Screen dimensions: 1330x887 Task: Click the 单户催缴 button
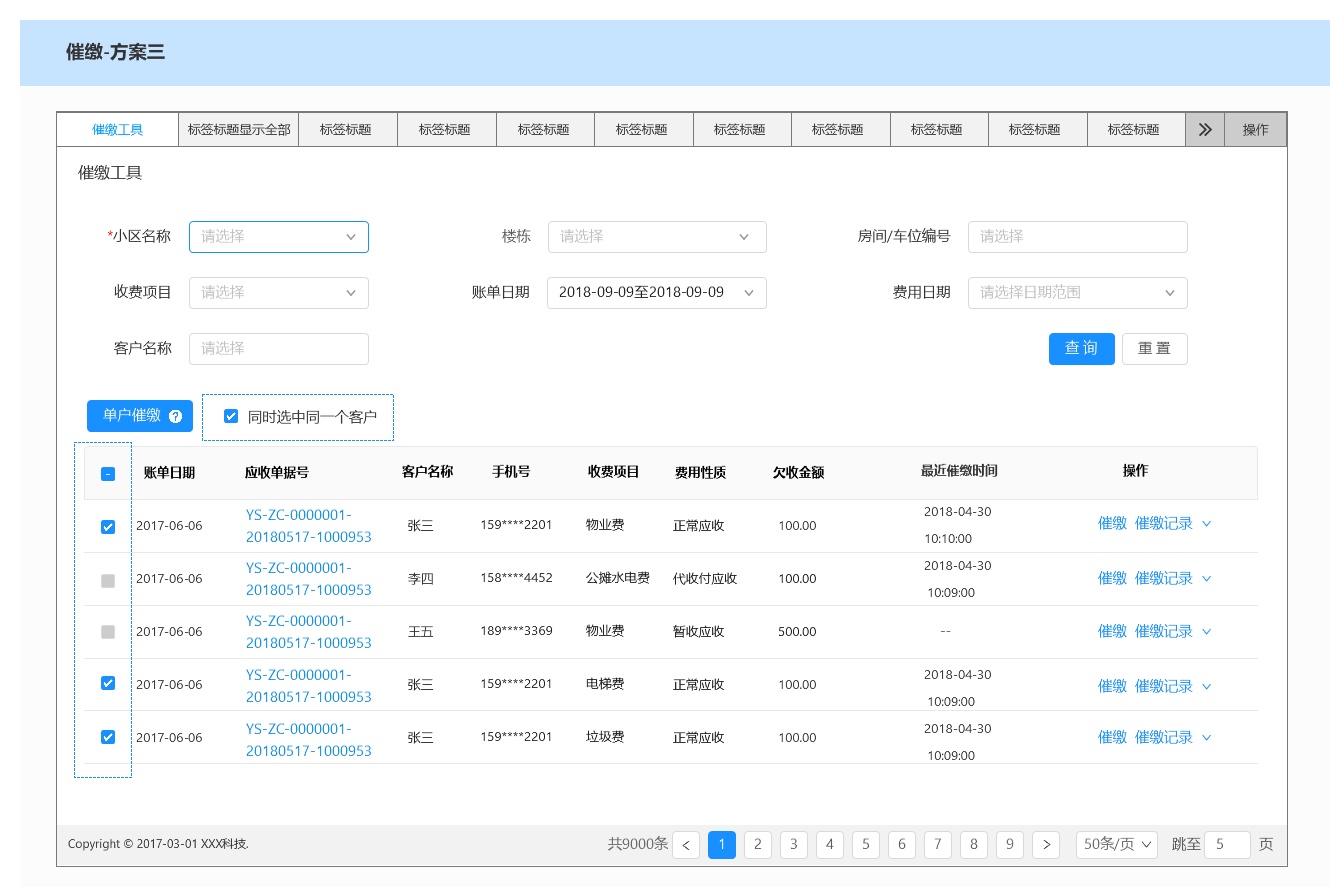(140, 416)
